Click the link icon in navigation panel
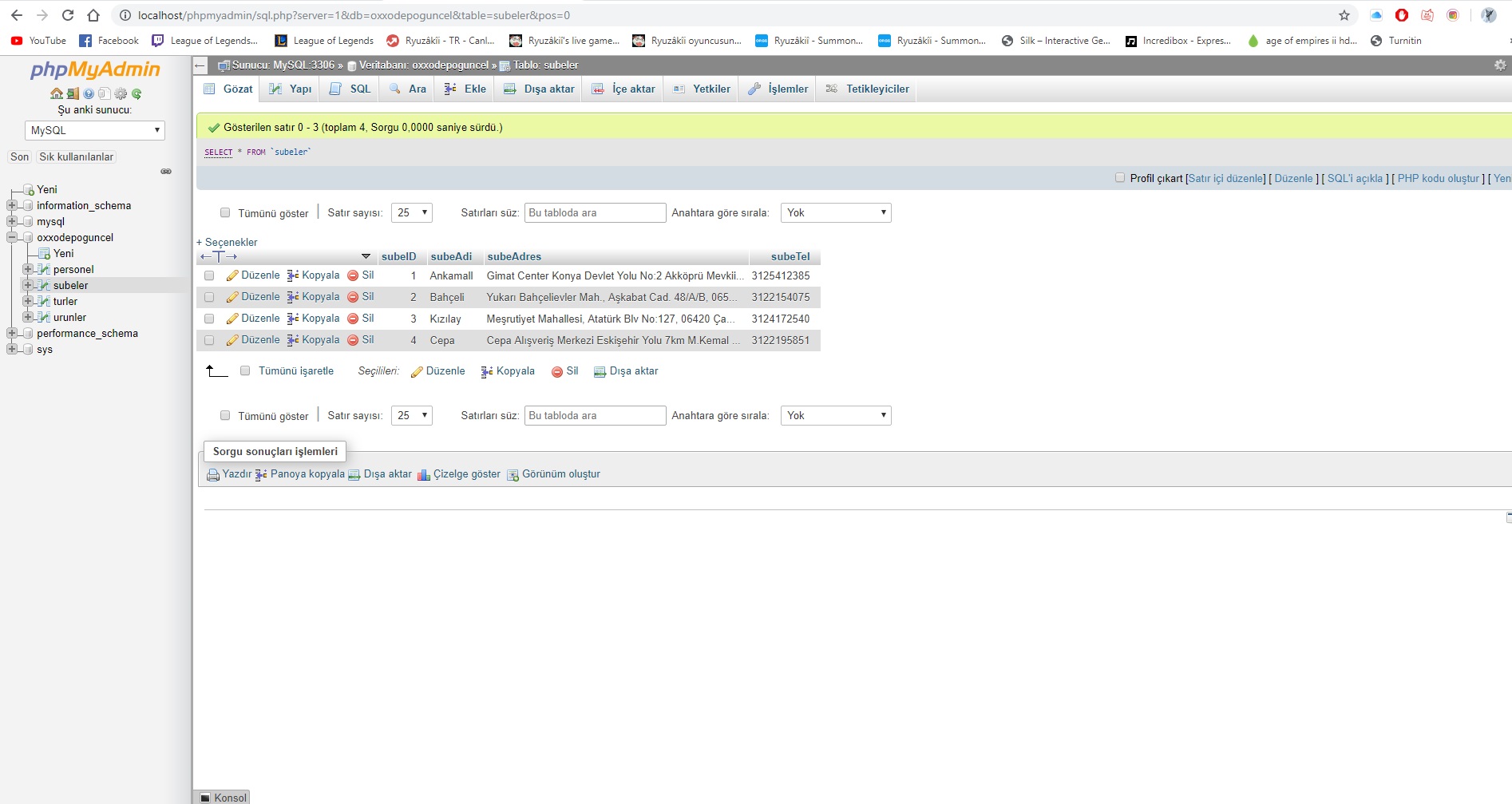The height and width of the screenshot is (804, 1512). (x=166, y=172)
